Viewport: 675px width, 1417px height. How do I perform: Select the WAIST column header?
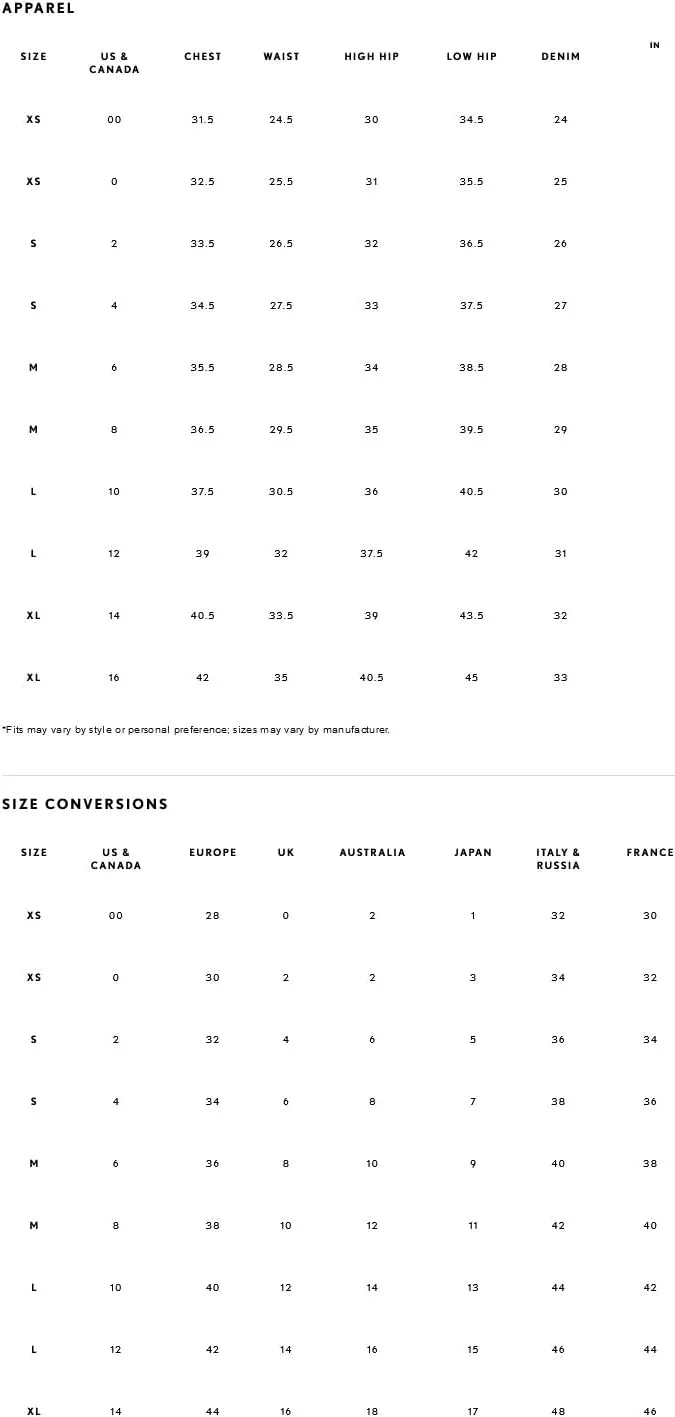point(281,57)
